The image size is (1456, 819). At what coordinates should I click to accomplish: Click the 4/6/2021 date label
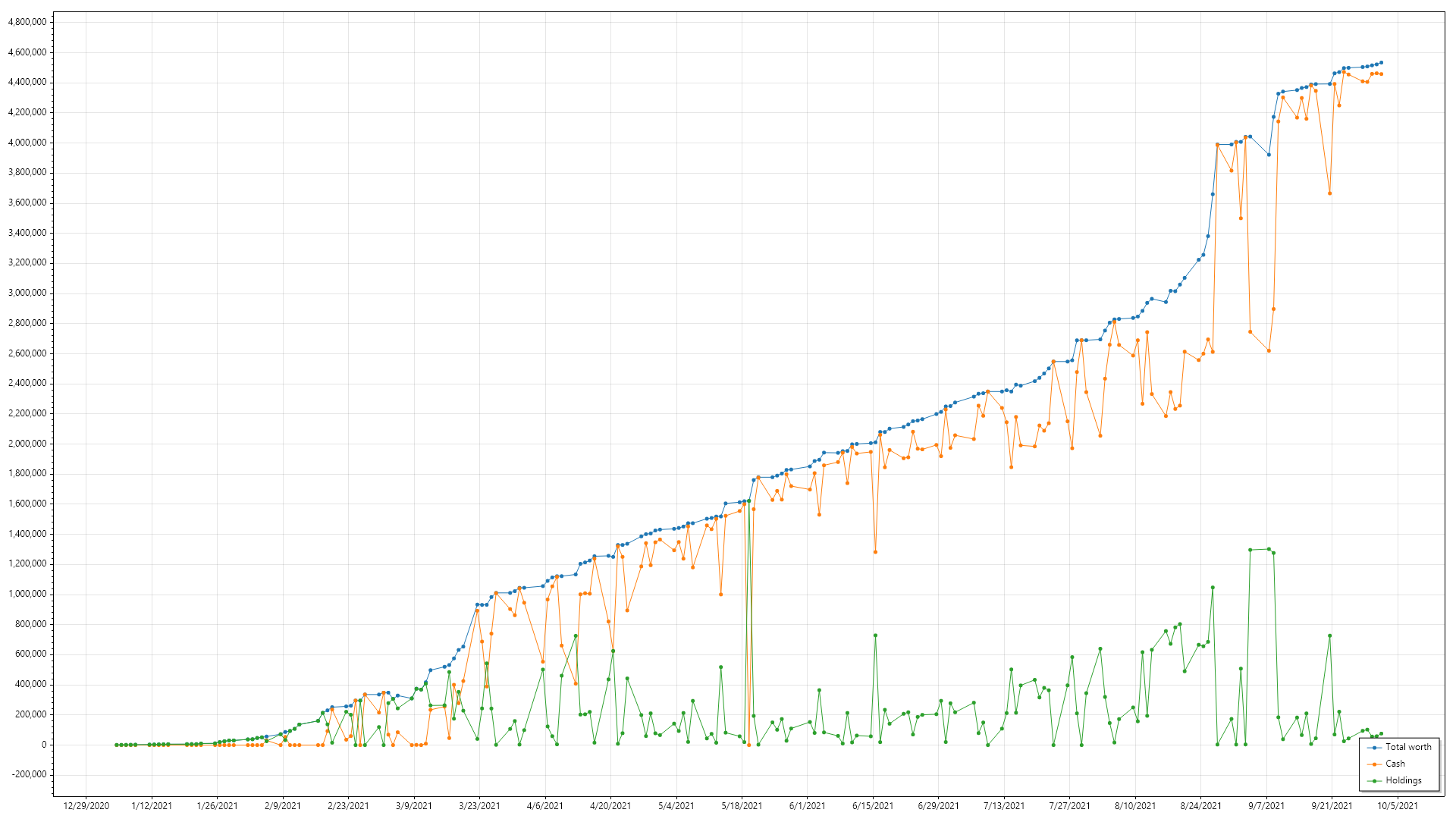[545, 806]
